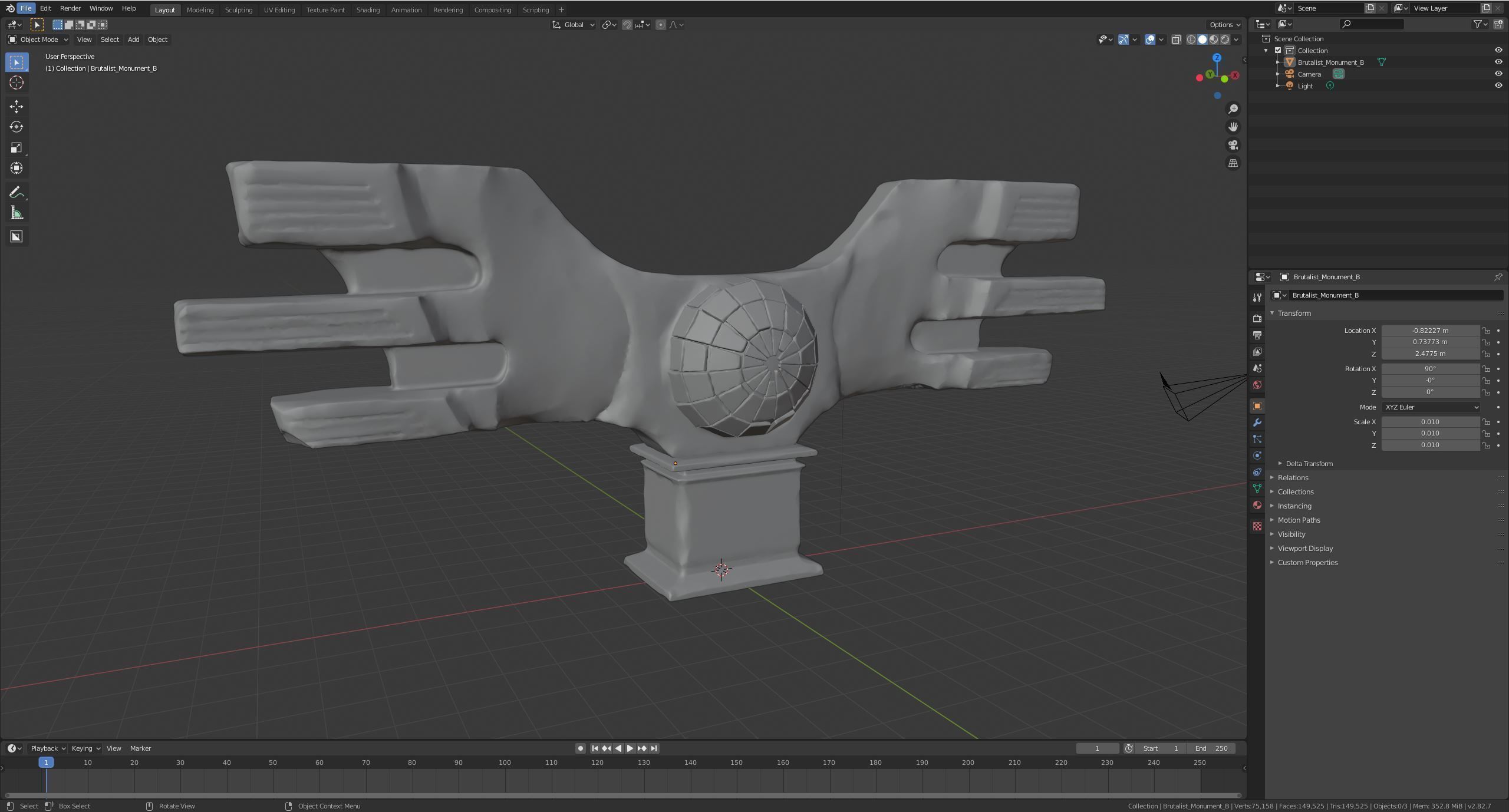1509x812 pixels.
Task: Expand the Relations panel
Action: (x=1293, y=478)
